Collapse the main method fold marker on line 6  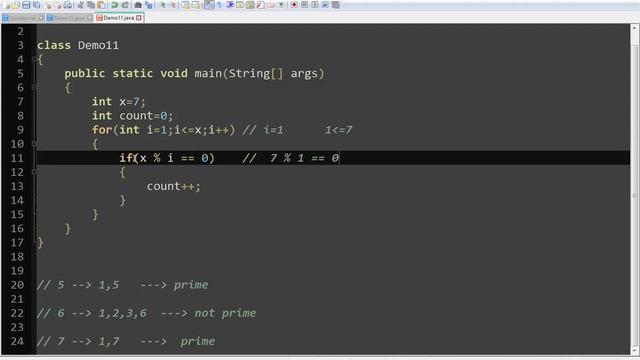(34, 87)
